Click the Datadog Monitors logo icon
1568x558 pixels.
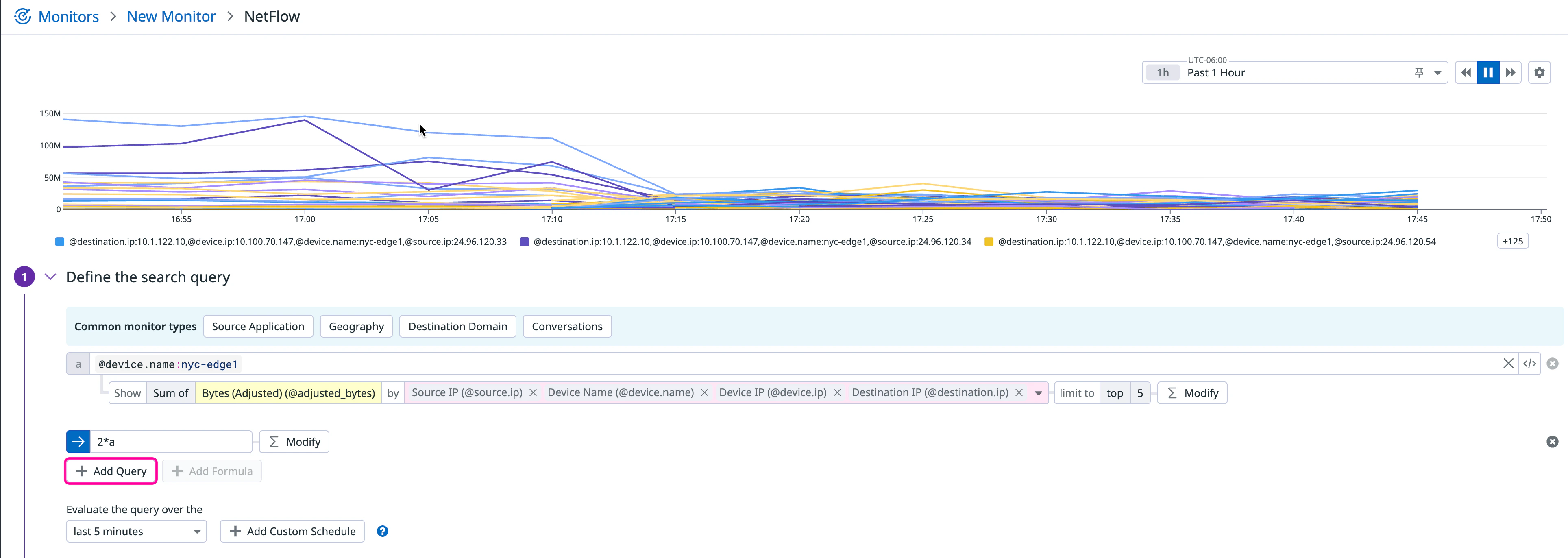[x=22, y=16]
